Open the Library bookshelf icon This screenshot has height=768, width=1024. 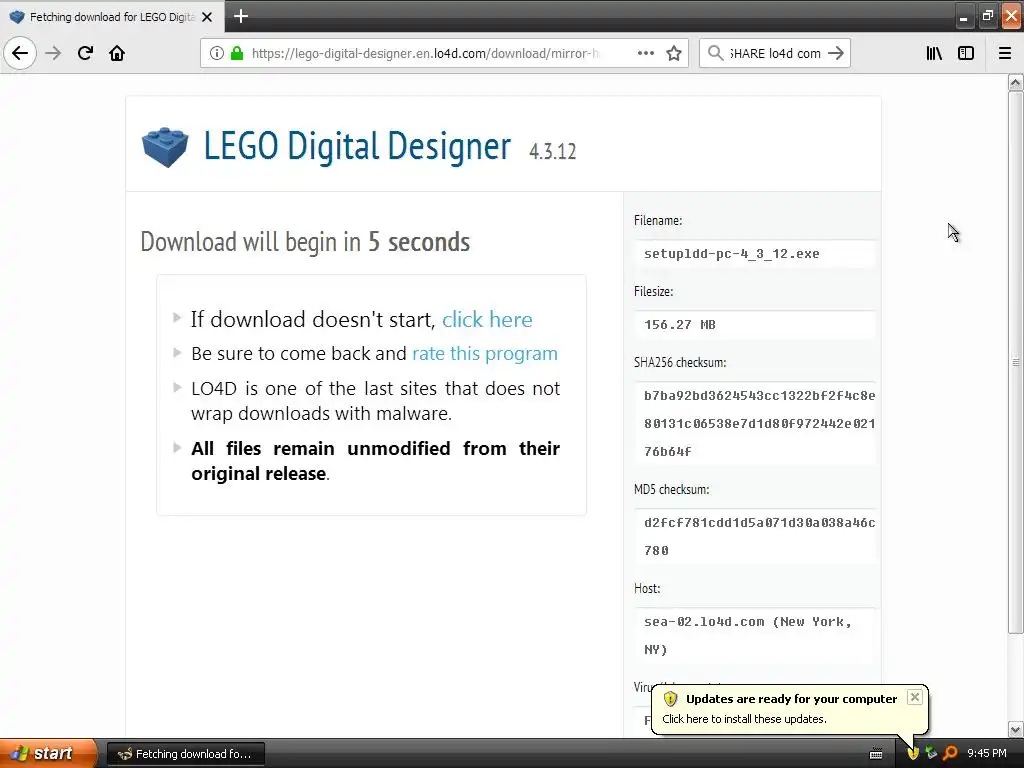[934, 53]
